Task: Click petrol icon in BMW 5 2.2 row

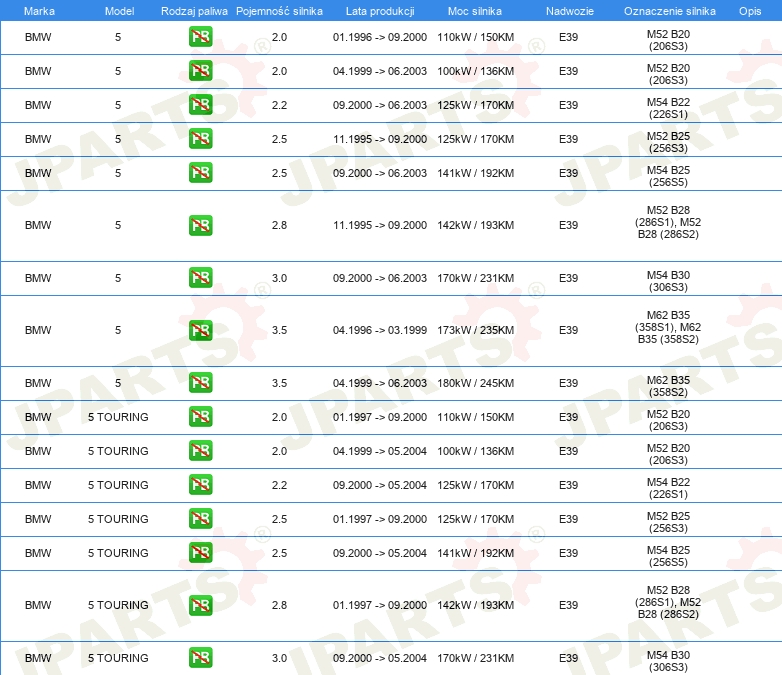Action: pos(200,105)
